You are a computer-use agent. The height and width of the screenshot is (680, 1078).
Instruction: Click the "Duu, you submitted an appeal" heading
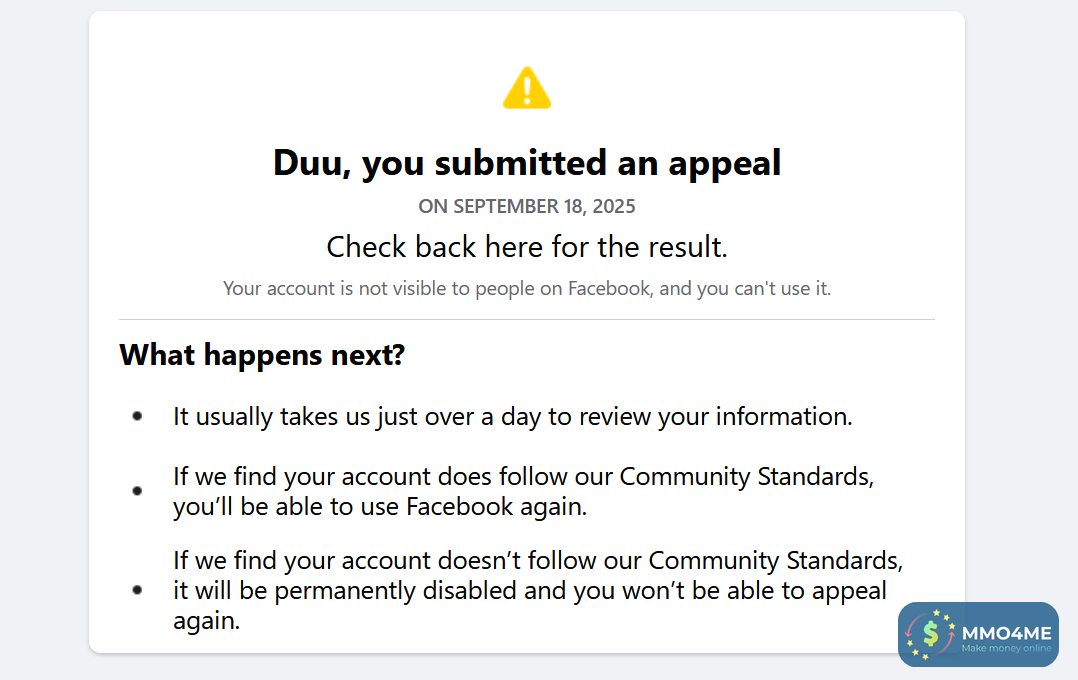[527, 162]
